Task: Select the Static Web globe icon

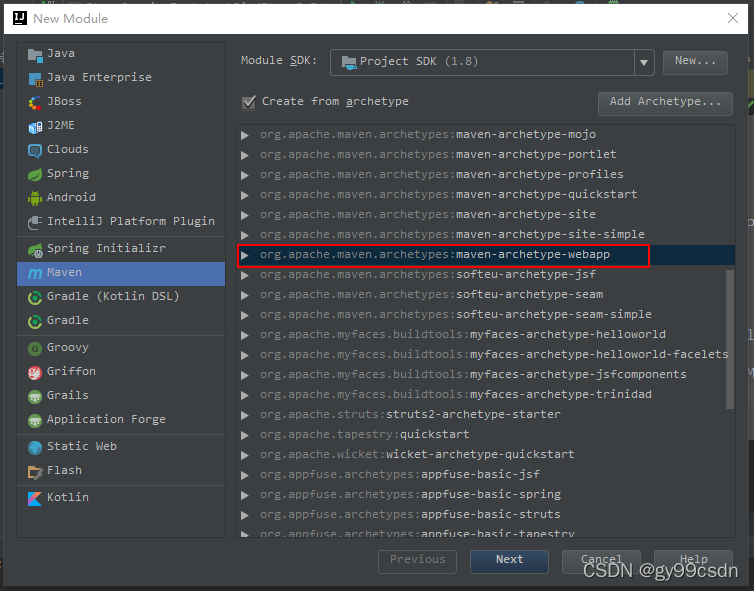Action: point(35,447)
